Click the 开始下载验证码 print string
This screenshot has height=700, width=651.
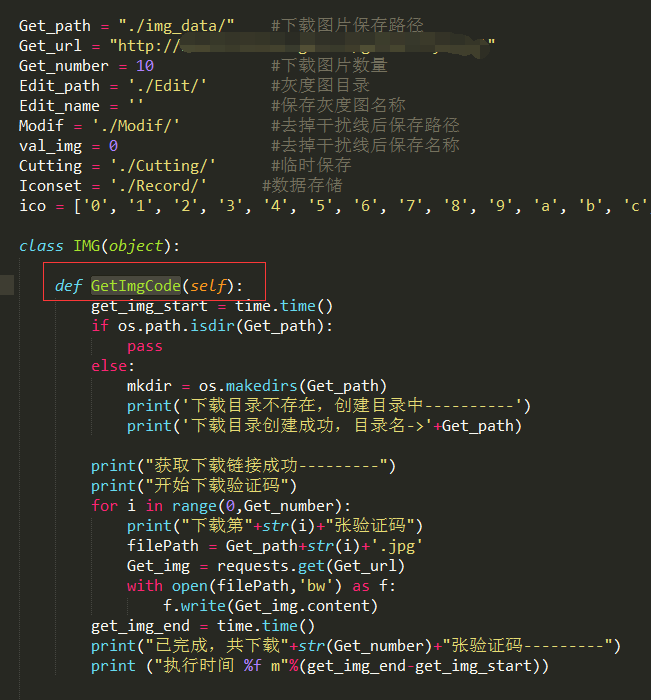point(217,486)
